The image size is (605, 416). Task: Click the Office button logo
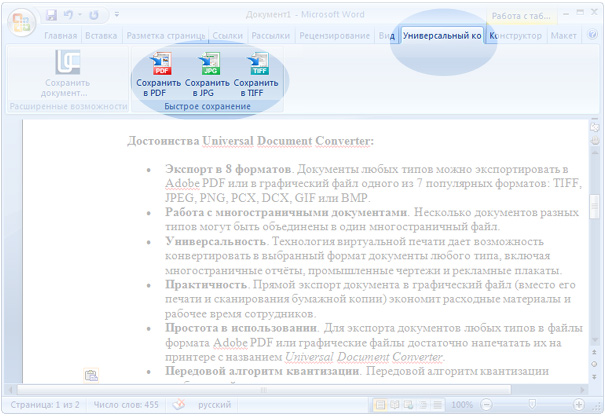(x=22, y=22)
